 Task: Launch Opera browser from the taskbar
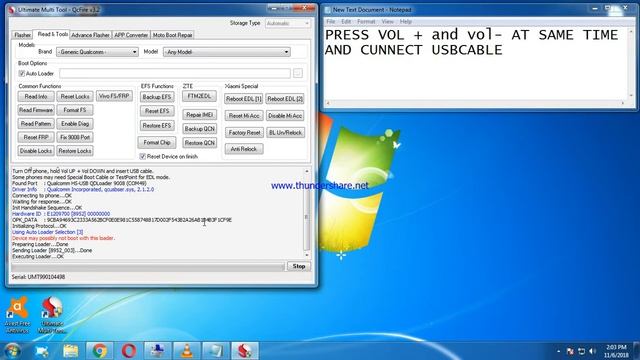[x=129, y=351]
